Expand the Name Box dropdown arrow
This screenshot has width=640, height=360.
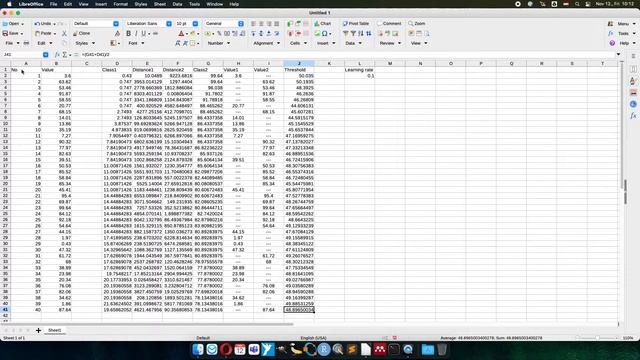[x=46, y=55]
